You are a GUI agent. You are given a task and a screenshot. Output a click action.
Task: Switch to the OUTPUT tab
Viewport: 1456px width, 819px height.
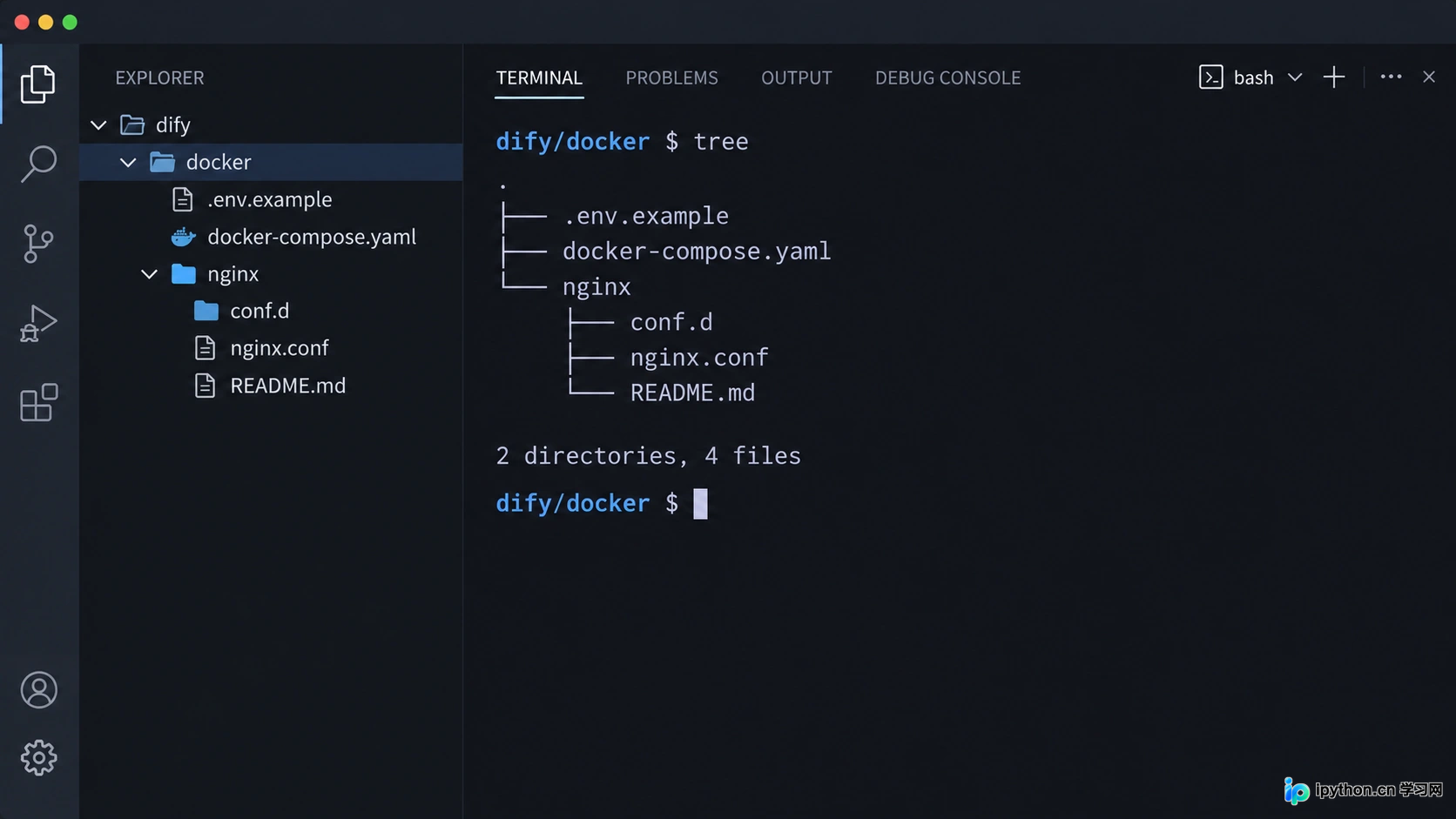796,77
